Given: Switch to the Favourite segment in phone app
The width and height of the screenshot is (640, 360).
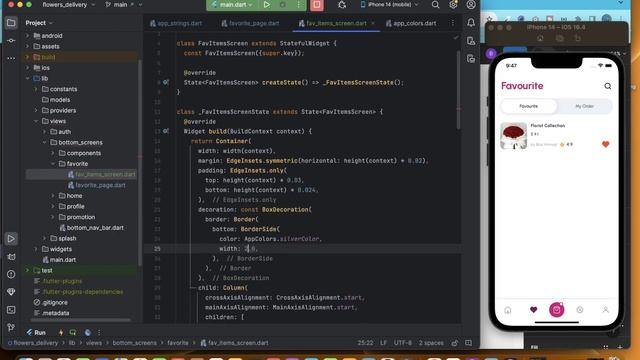Looking at the screenshot, I should click(529, 106).
